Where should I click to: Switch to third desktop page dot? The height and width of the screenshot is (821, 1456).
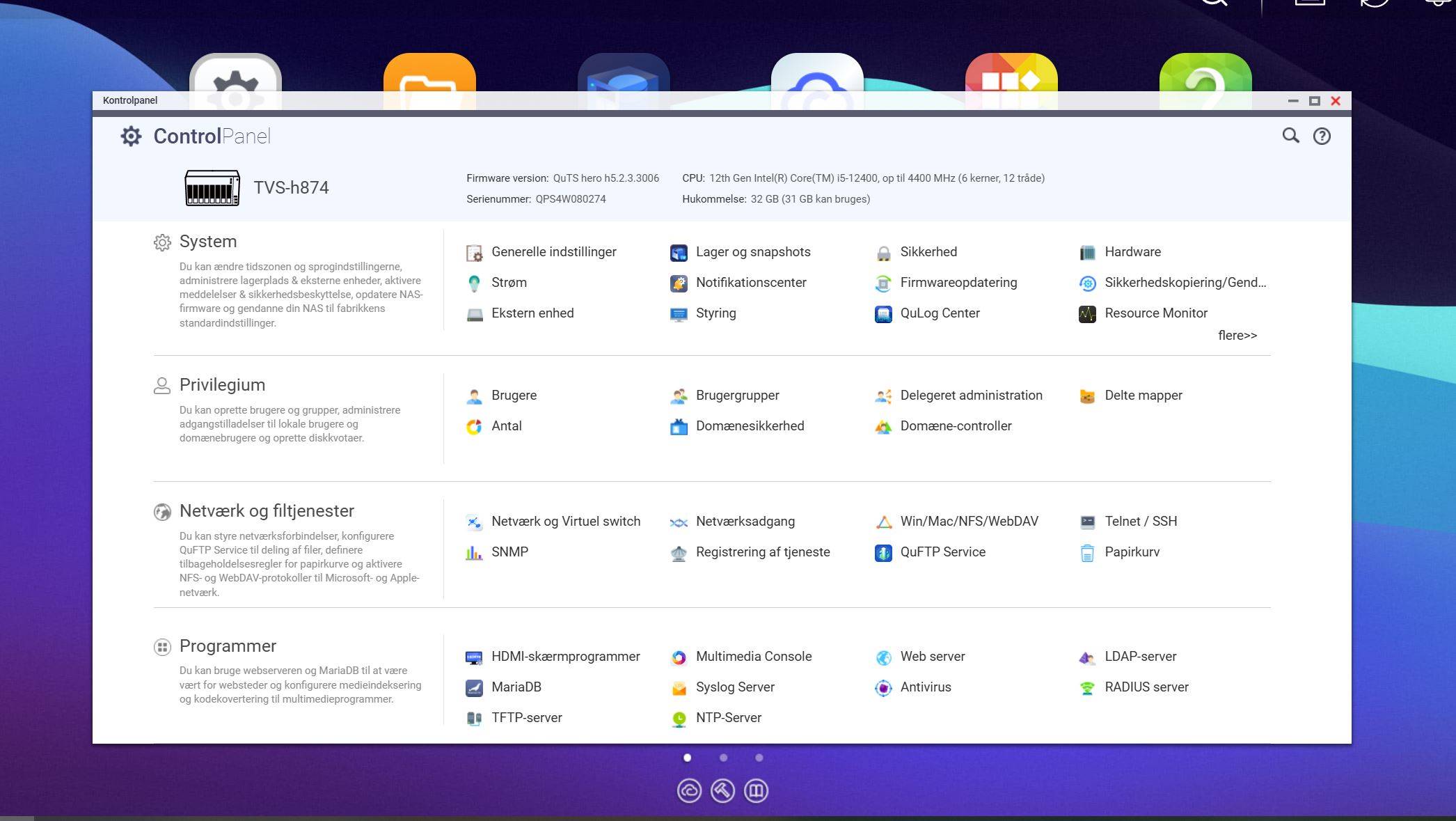(759, 758)
